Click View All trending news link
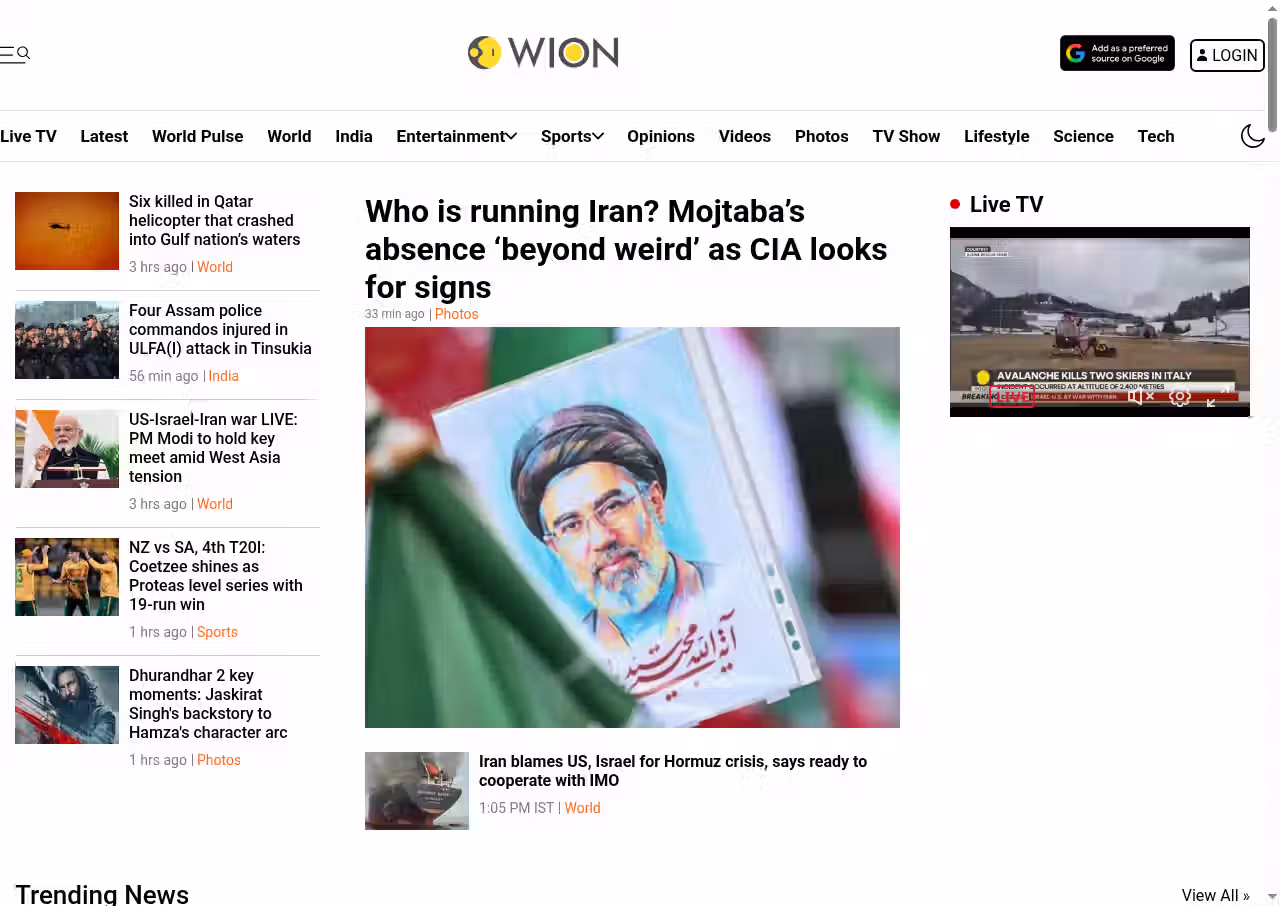Screen dimensions: 1280x906 [1215, 895]
